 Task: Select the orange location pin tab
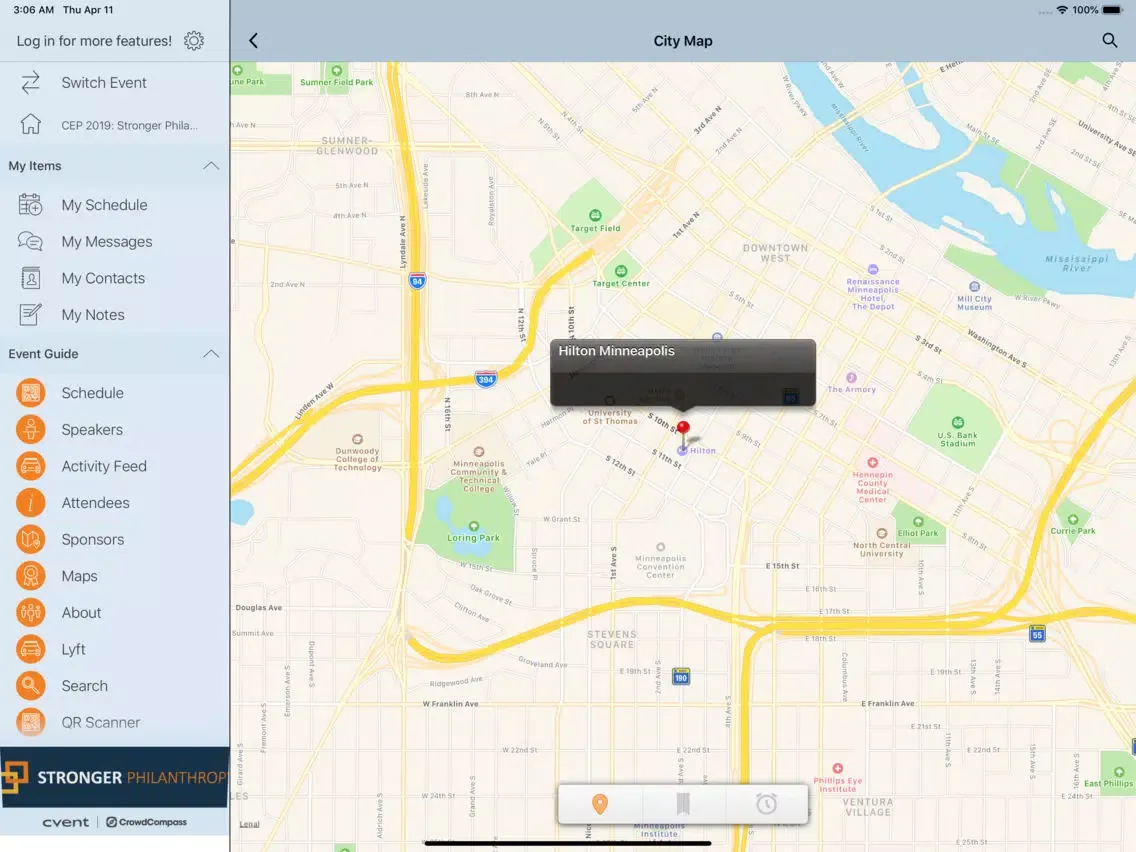(x=600, y=803)
